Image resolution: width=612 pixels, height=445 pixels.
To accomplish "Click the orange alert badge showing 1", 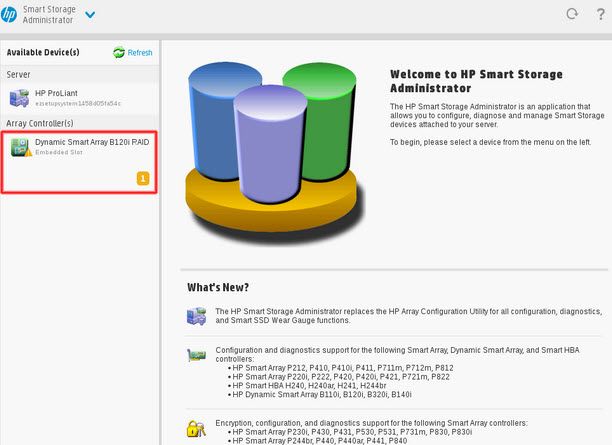I will click(142, 178).
